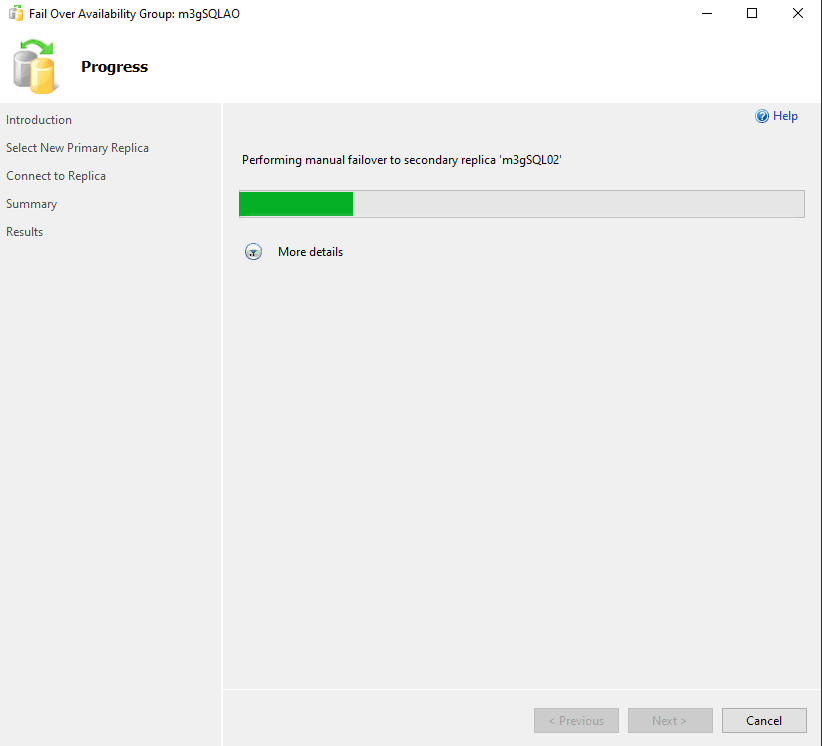This screenshot has height=746, width=822.
Task: Click the blue Help question-mark icon
Action: coord(762,116)
